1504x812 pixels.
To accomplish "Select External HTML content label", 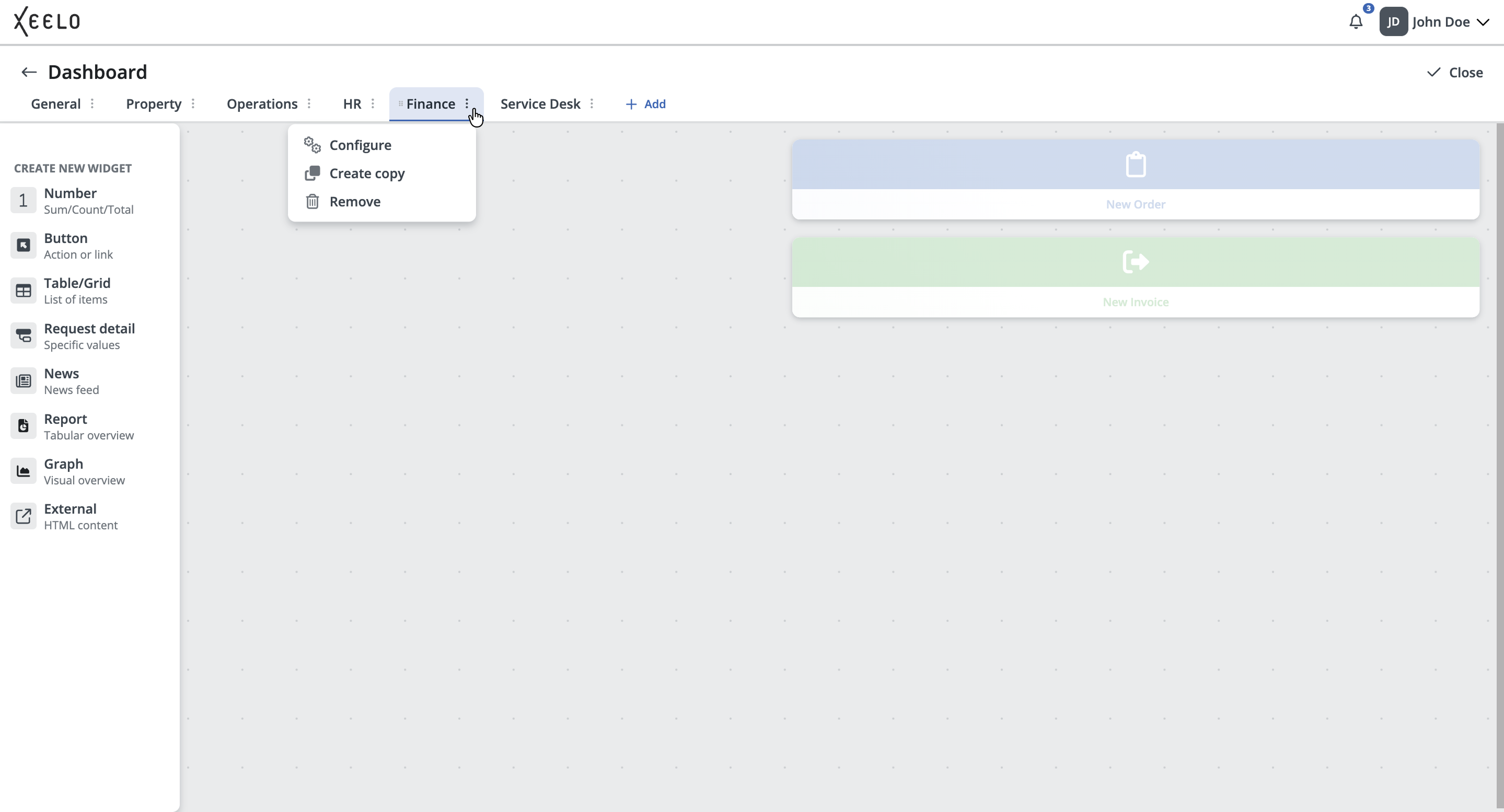I will click(x=80, y=517).
